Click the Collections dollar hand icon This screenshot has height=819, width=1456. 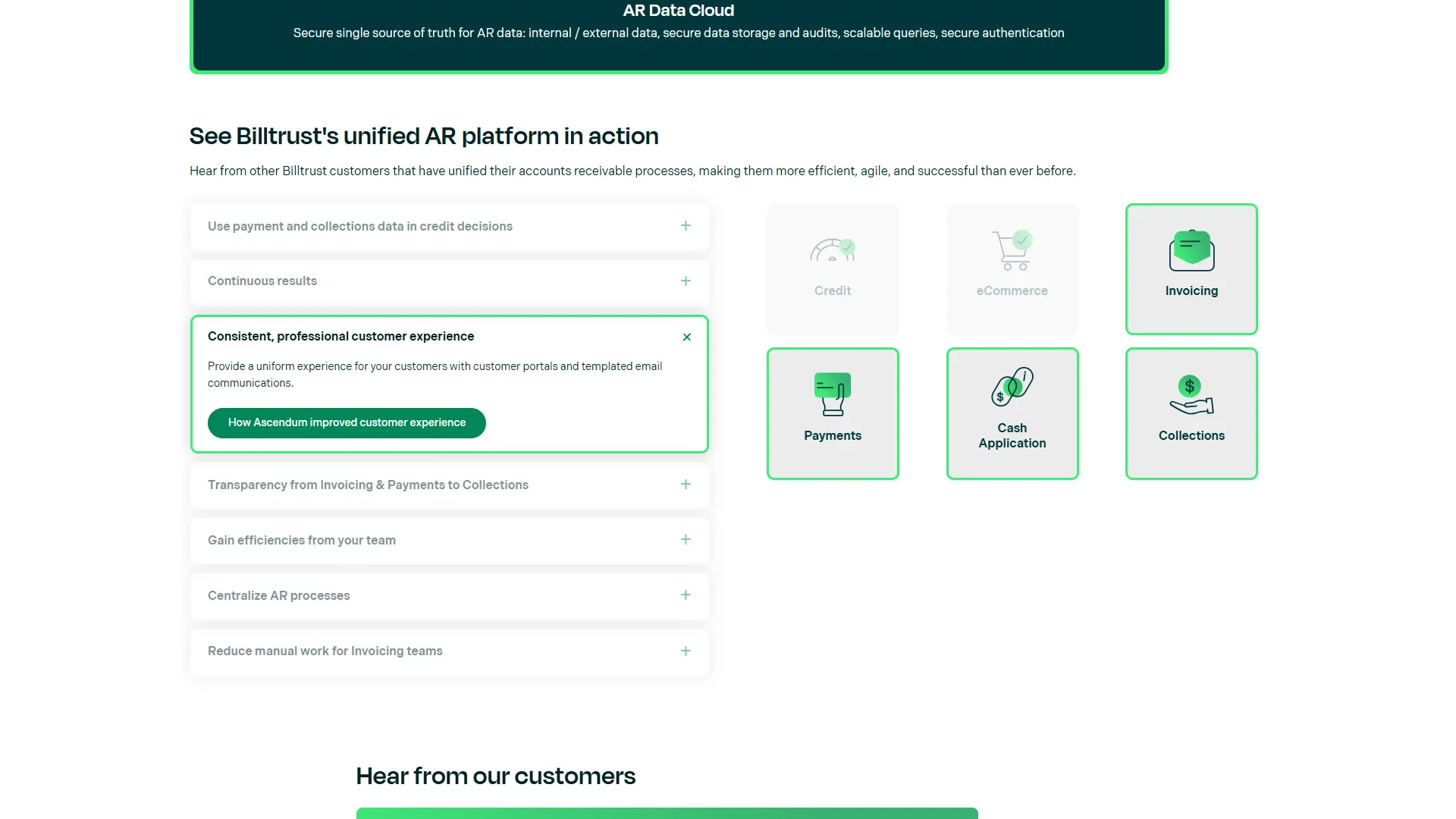(1191, 395)
